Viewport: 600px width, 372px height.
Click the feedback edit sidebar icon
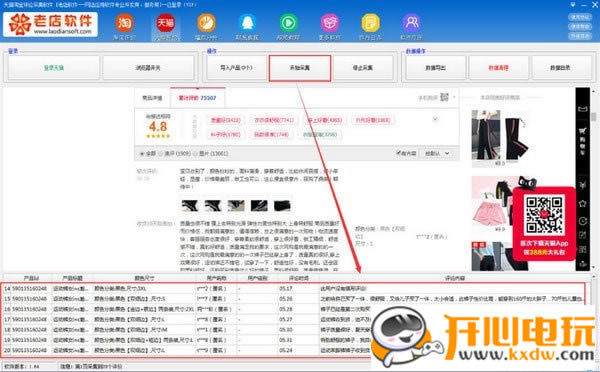[582, 235]
